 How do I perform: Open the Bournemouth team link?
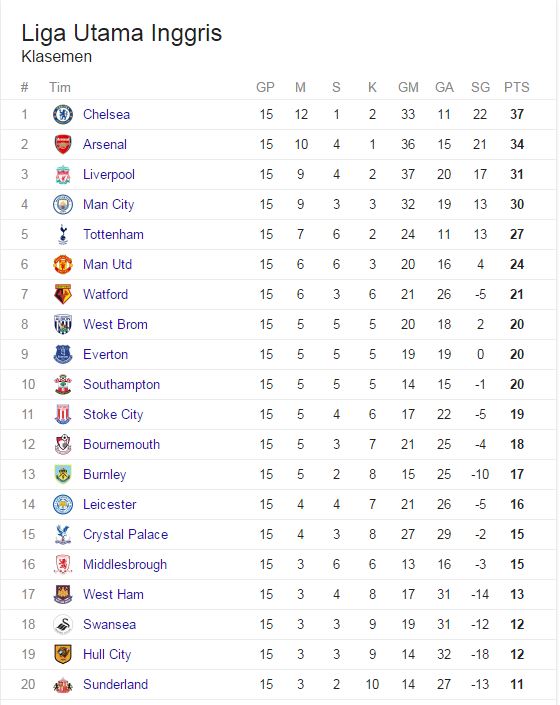point(121,444)
